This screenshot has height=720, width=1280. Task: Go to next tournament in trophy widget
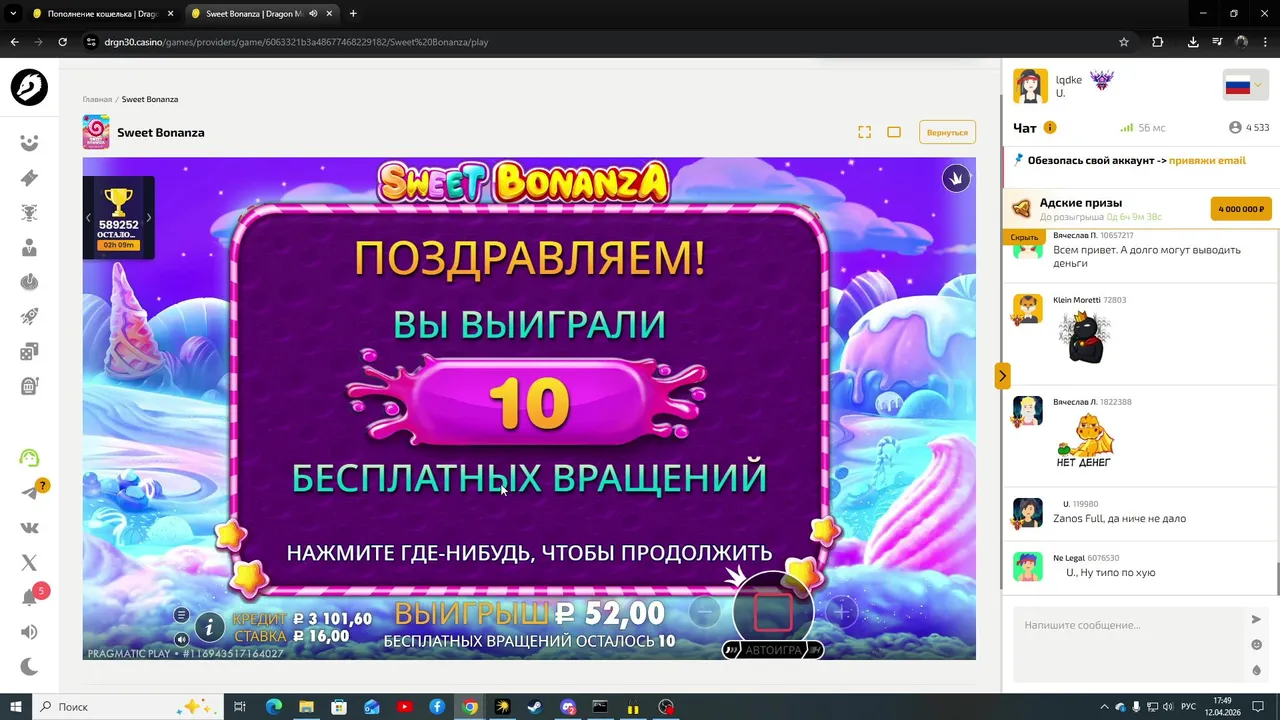pyautogui.click(x=149, y=218)
